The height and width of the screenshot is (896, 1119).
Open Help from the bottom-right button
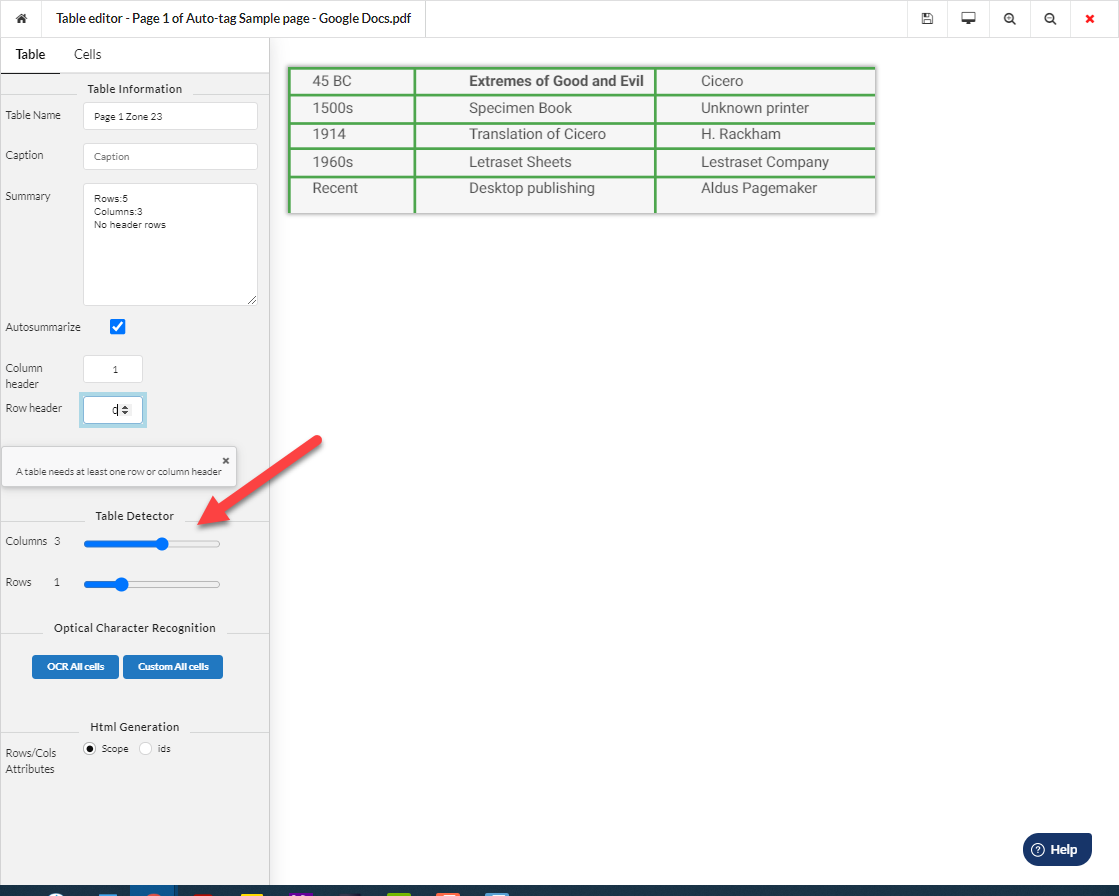(x=1057, y=849)
